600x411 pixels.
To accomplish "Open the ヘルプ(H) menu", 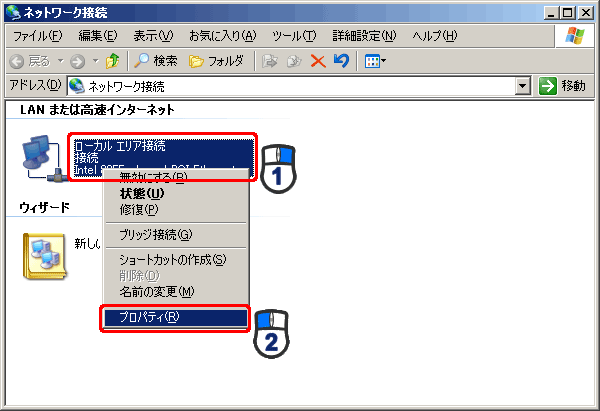I will 435,36.
